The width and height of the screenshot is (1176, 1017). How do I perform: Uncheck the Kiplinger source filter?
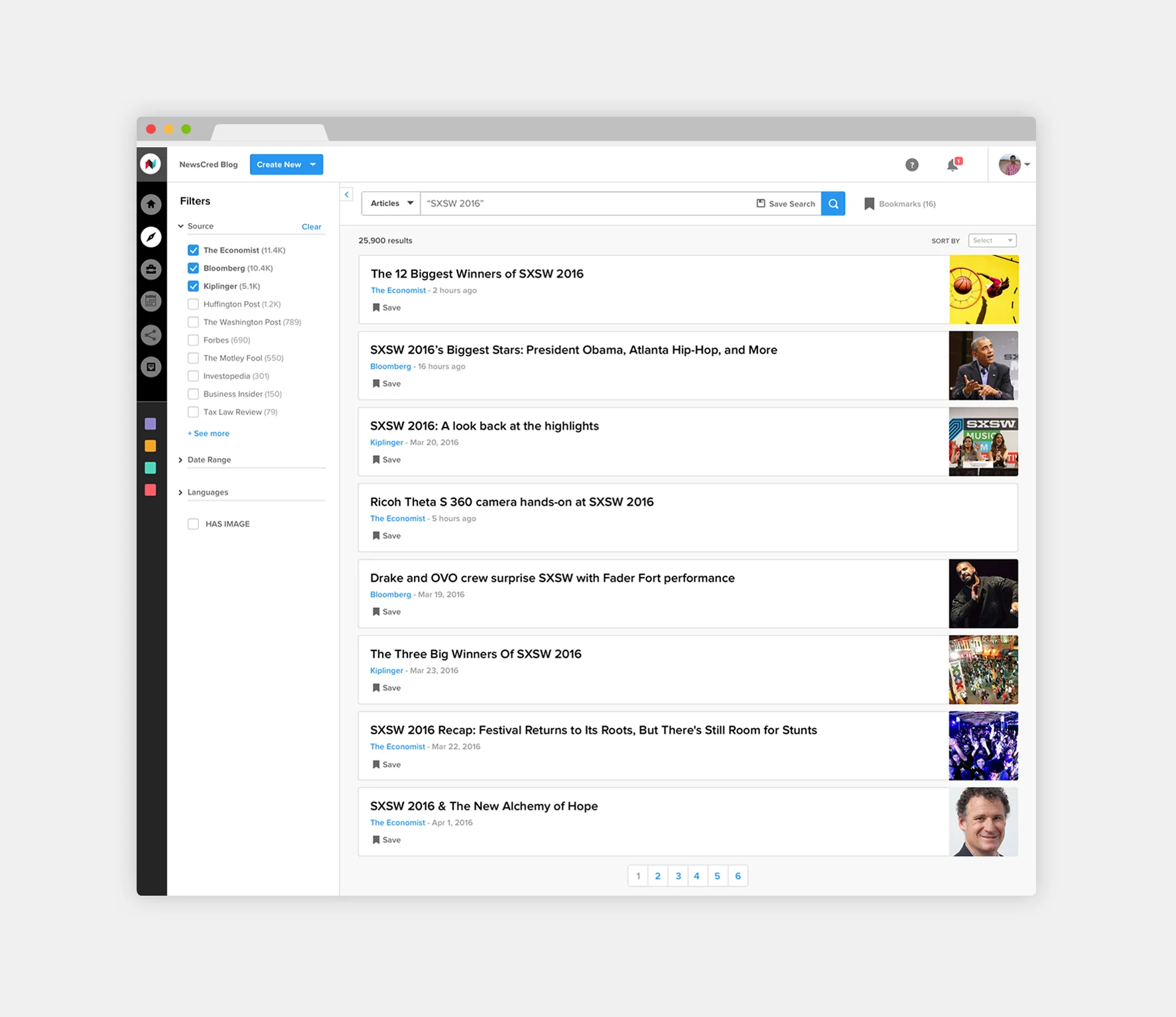193,286
